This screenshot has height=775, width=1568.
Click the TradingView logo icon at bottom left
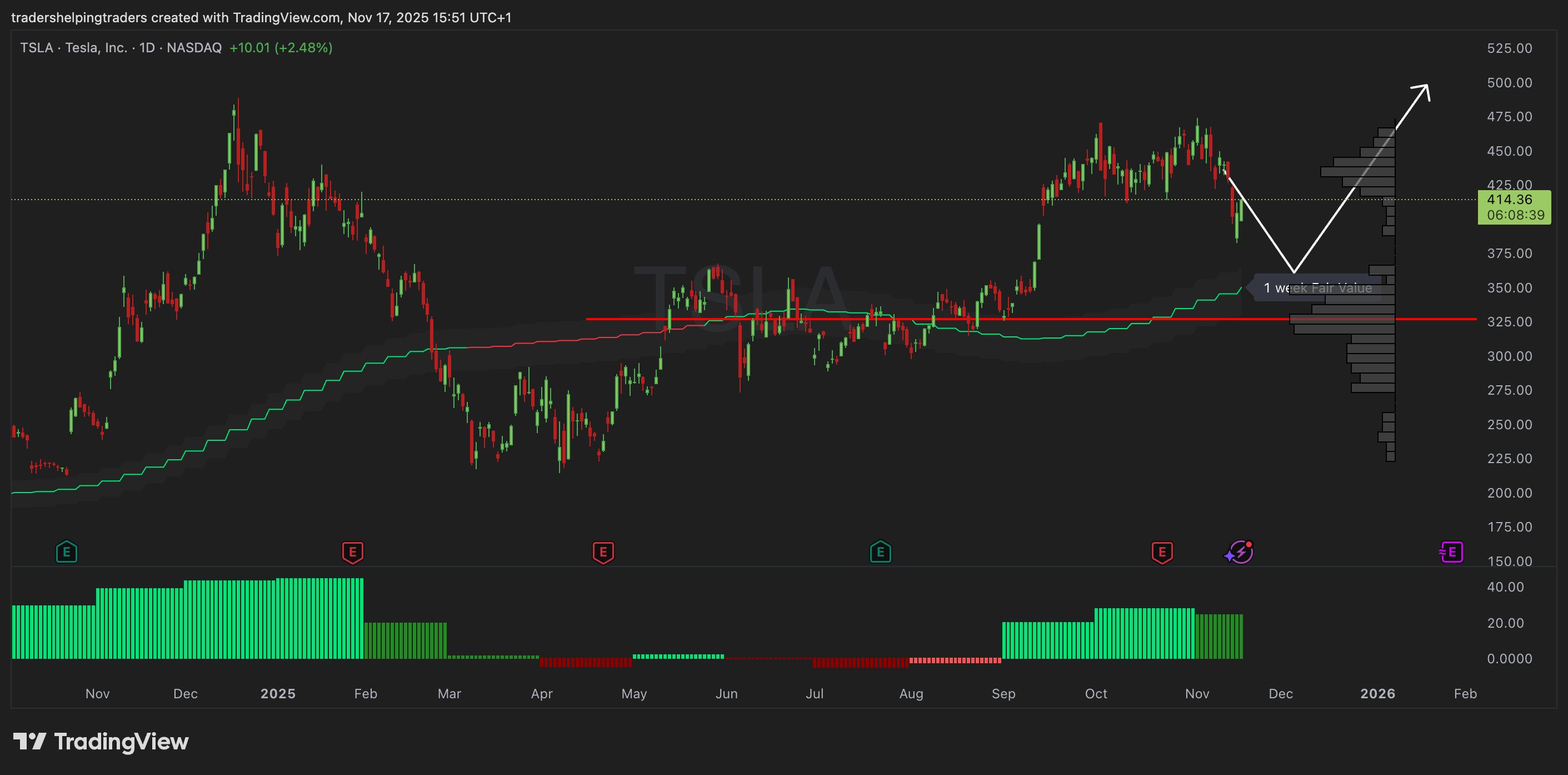pos(29,742)
